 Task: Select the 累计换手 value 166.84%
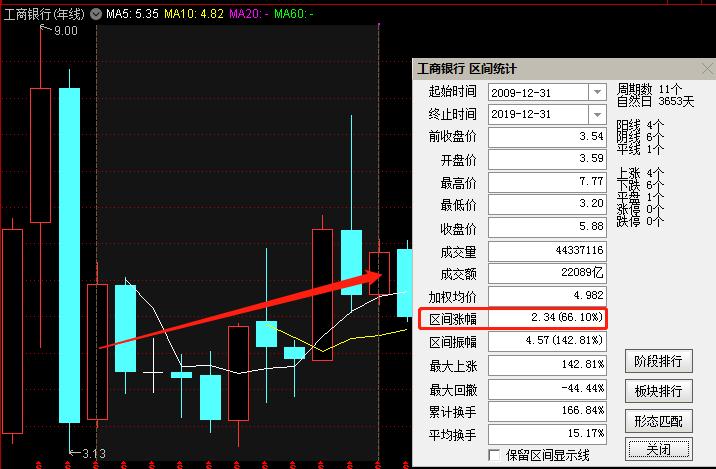coord(547,411)
